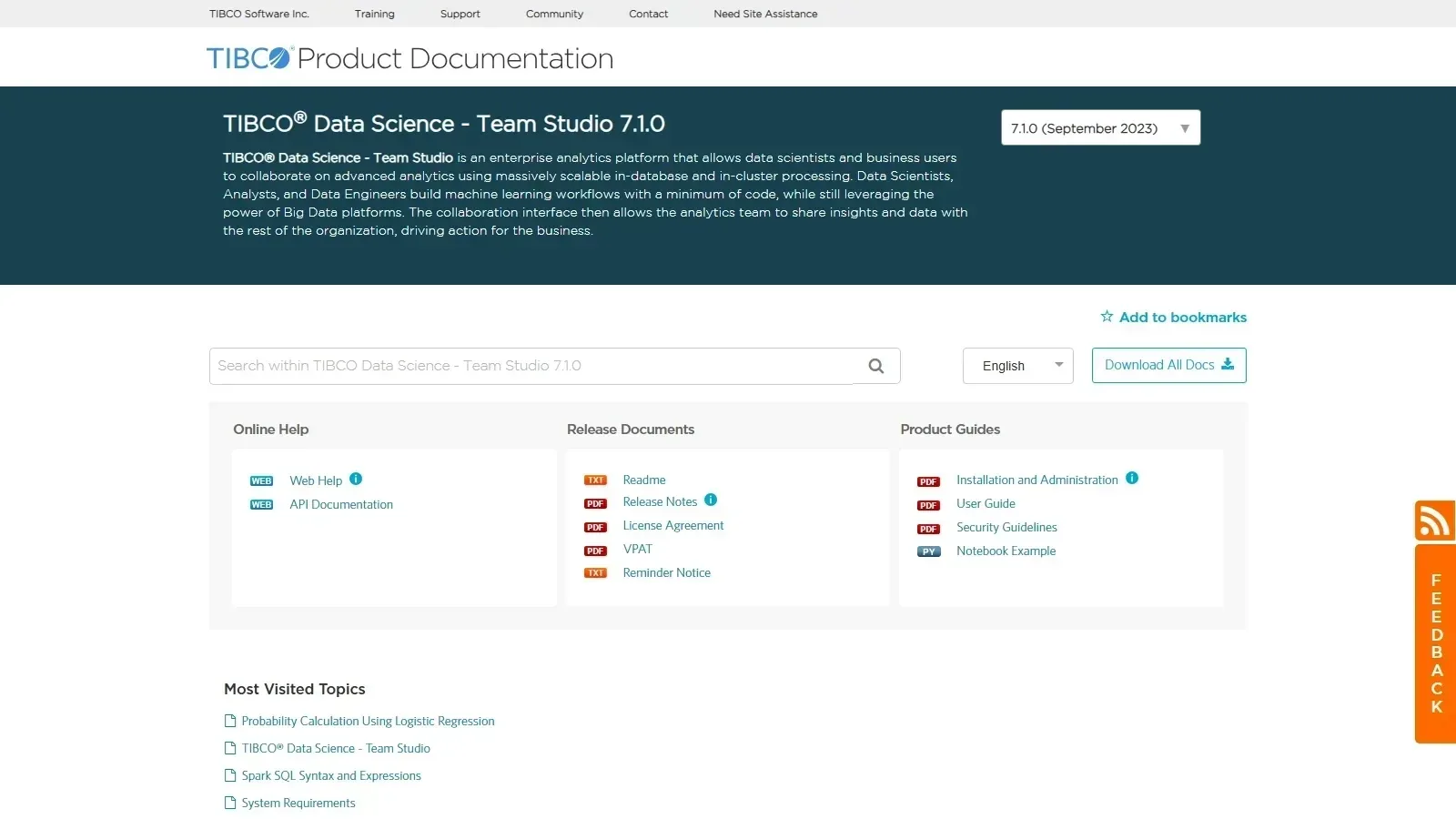This screenshot has height=819, width=1456.
Task: Open Spark SQL Syntax and Expressions topic
Action: point(331,775)
